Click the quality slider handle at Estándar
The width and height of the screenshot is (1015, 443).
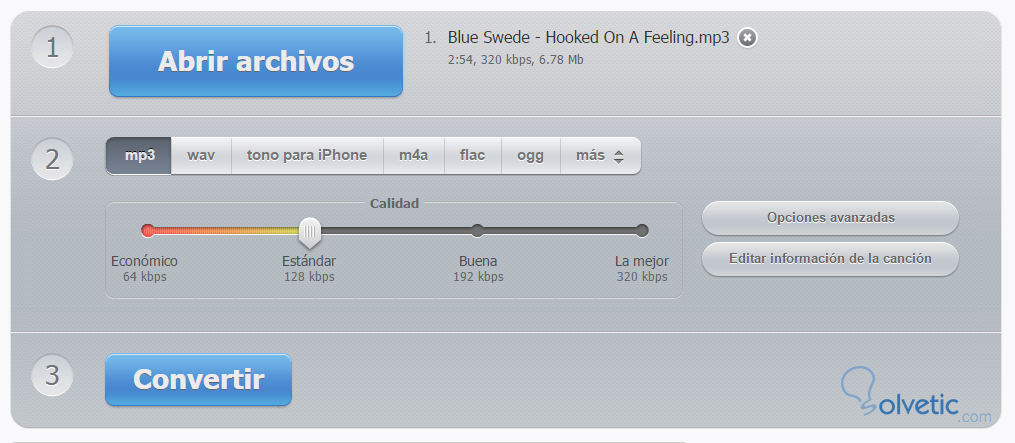point(310,233)
